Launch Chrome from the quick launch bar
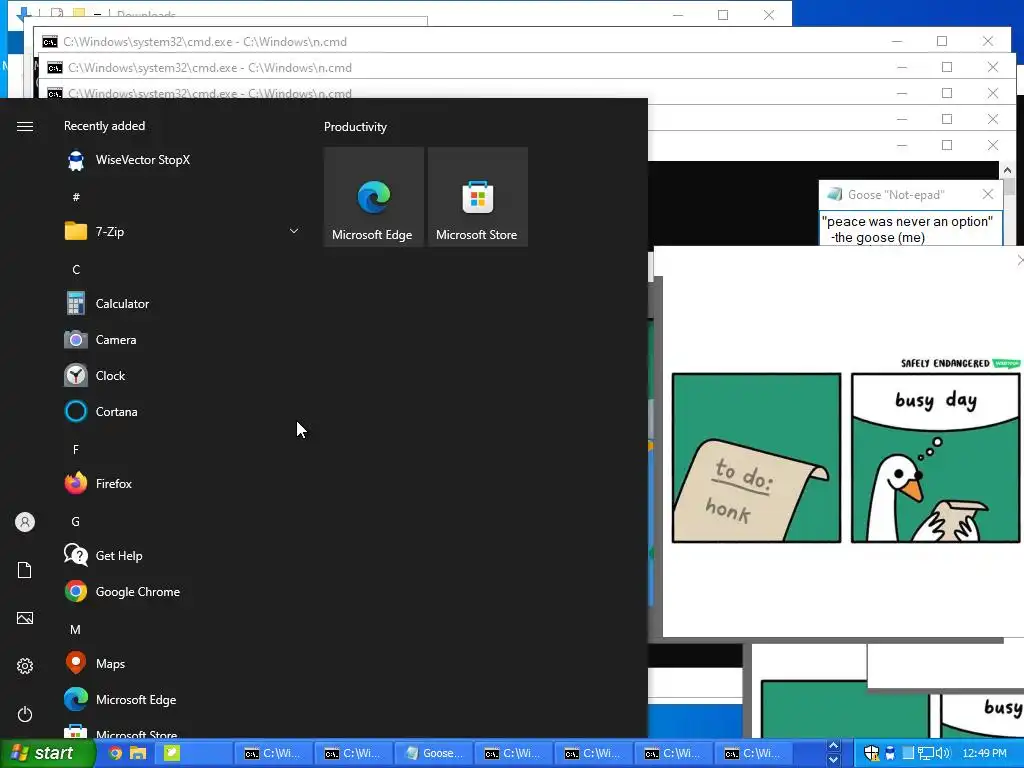This screenshot has height=768, width=1024. pos(115,753)
